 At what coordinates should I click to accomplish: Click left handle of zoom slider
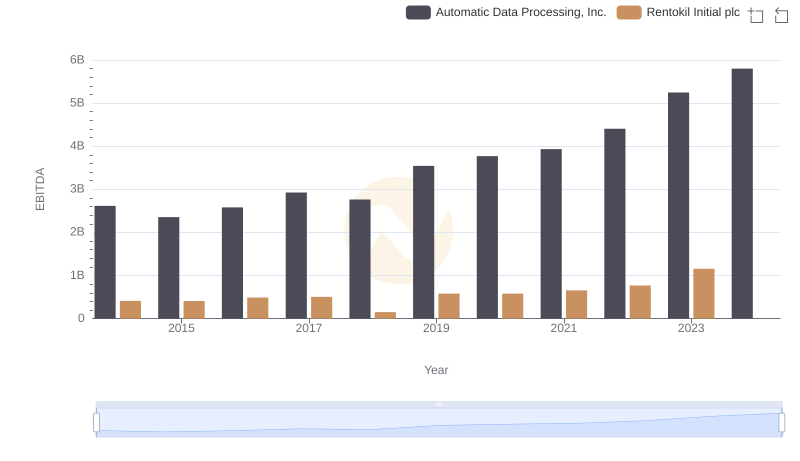[97, 423]
